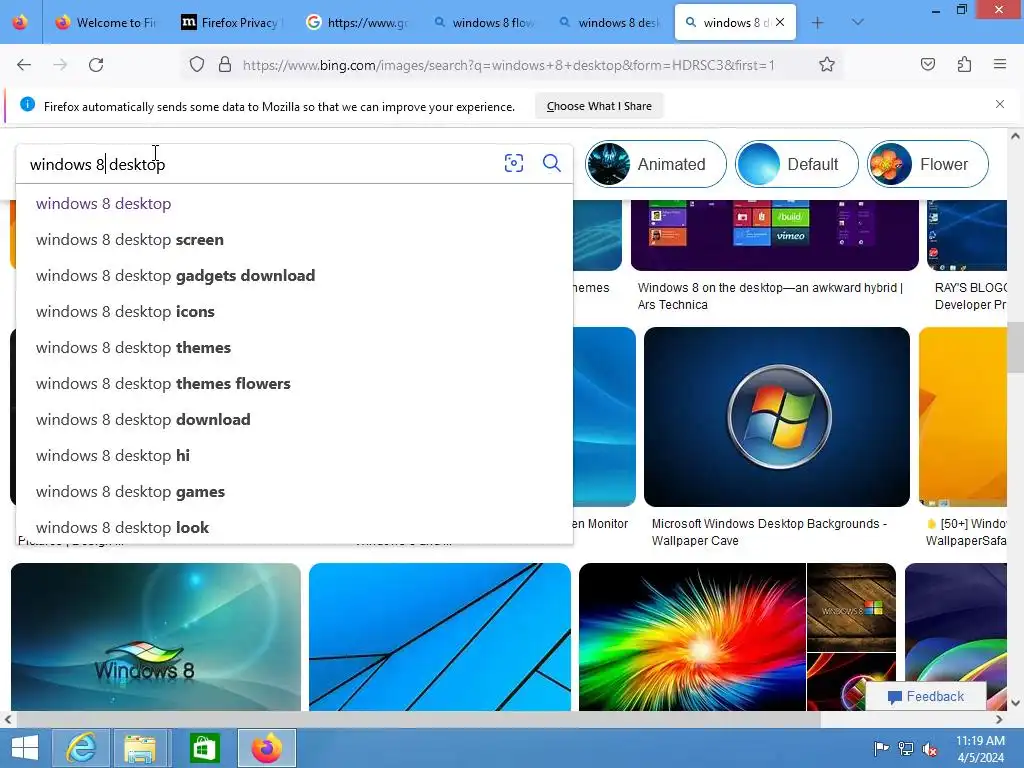Choose windows 8 desktop icons suggestion
Viewport: 1024px width, 768px height.
295,312
